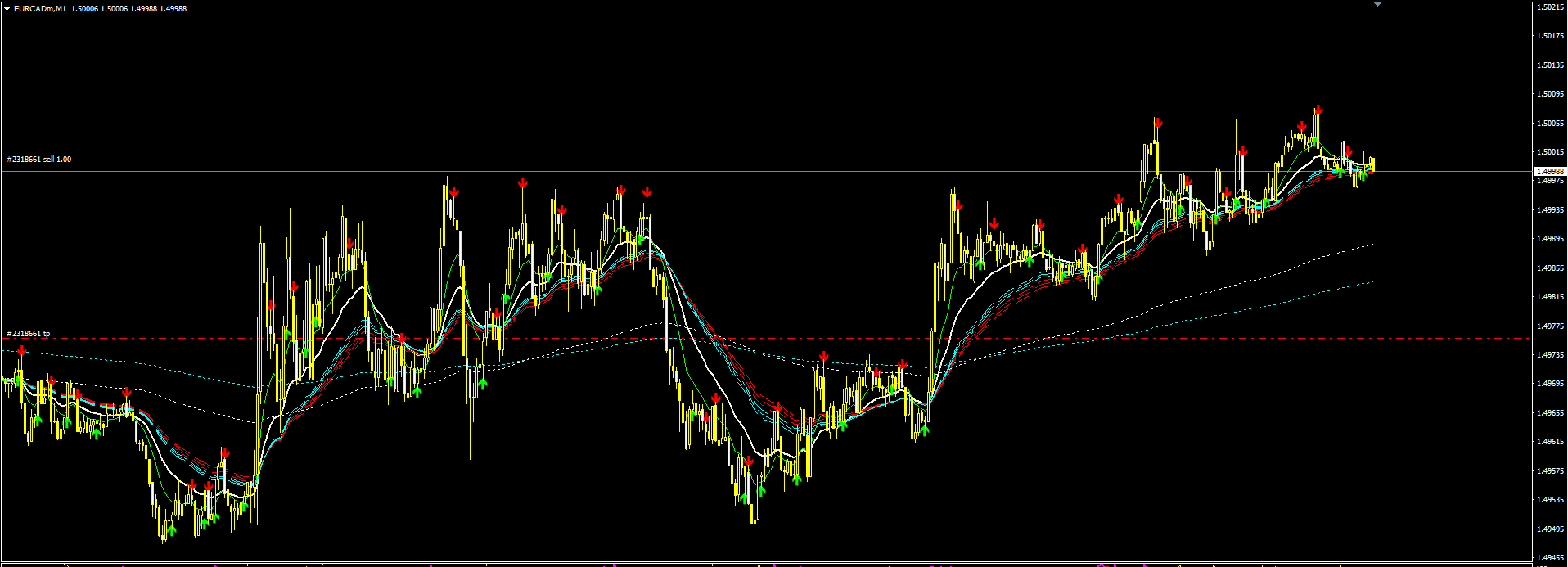
Task: Click price scale value 1.50175
Action: 1550,36
